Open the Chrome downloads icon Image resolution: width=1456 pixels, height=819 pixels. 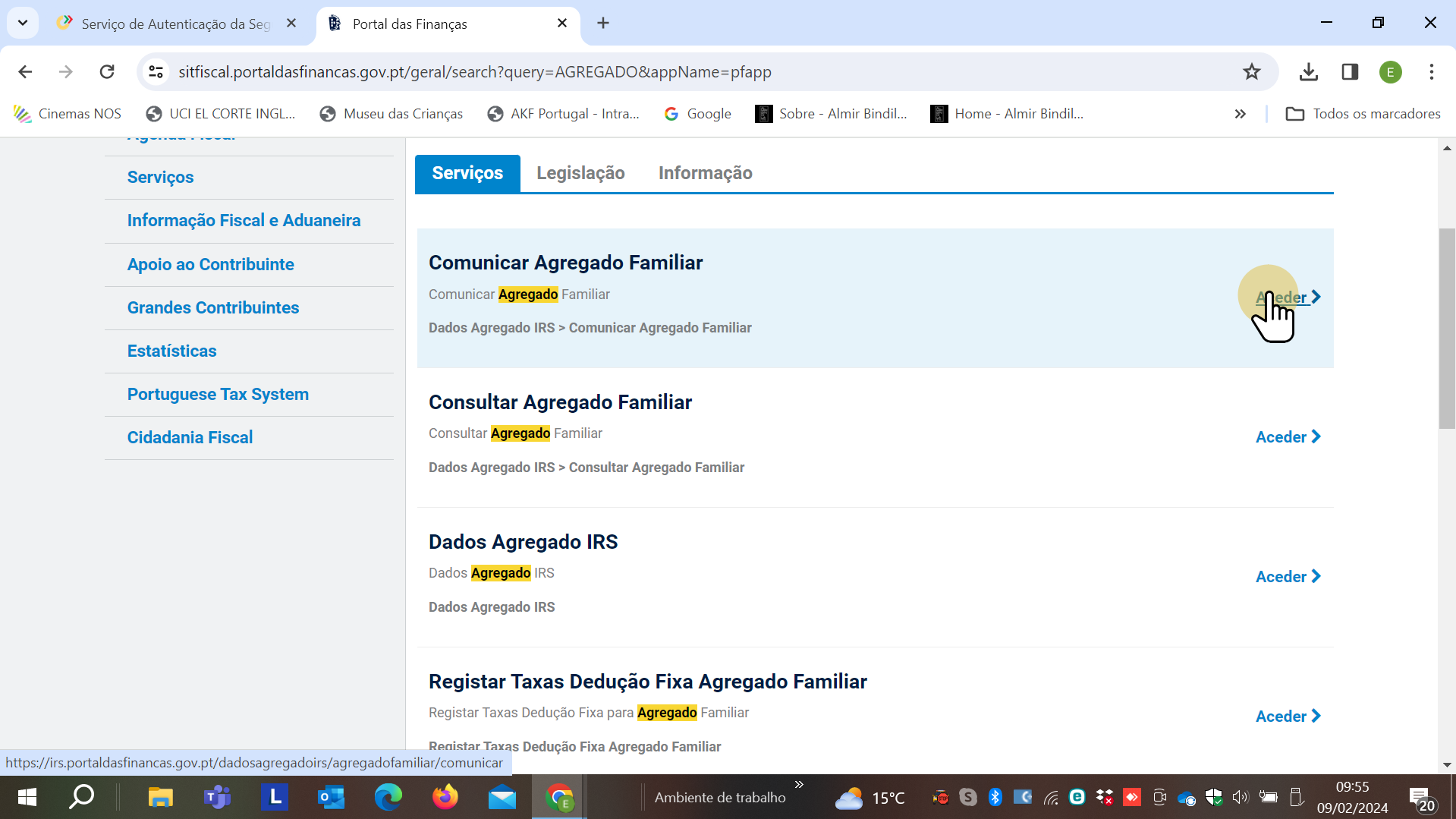[x=1308, y=72]
